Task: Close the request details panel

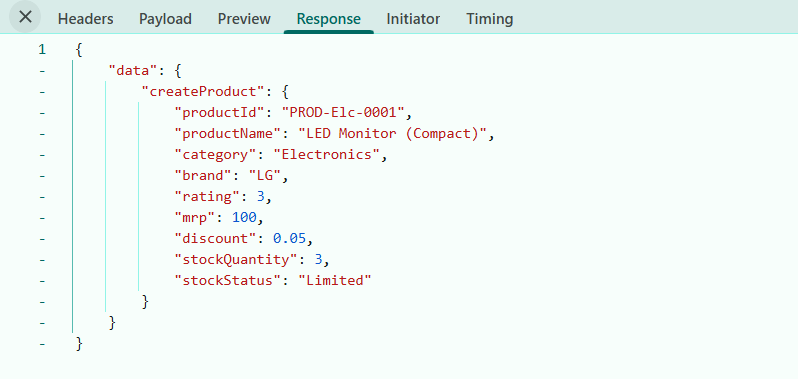Action: 24,17
